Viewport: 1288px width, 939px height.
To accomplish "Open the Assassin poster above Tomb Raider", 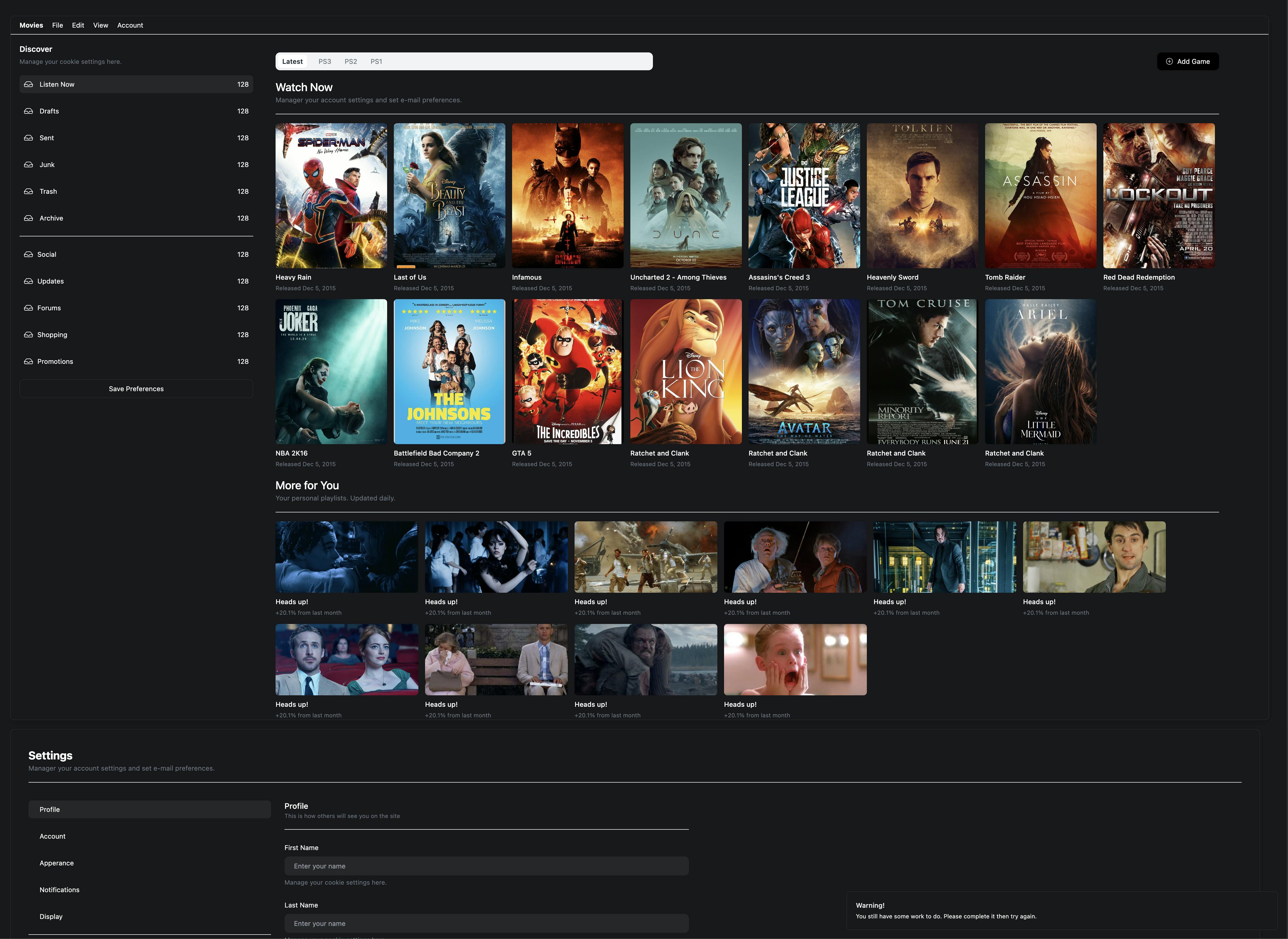I will click(1041, 195).
